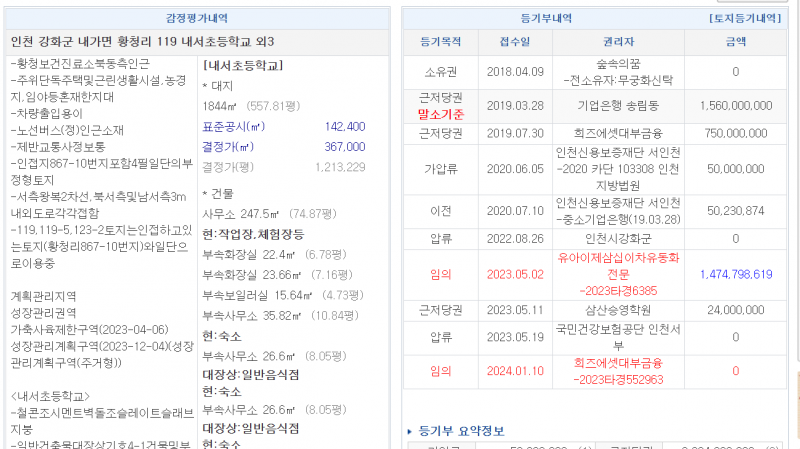Click the blue amount 1,474,798,619
This screenshot has width=800, height=449.
pos(735,274)
